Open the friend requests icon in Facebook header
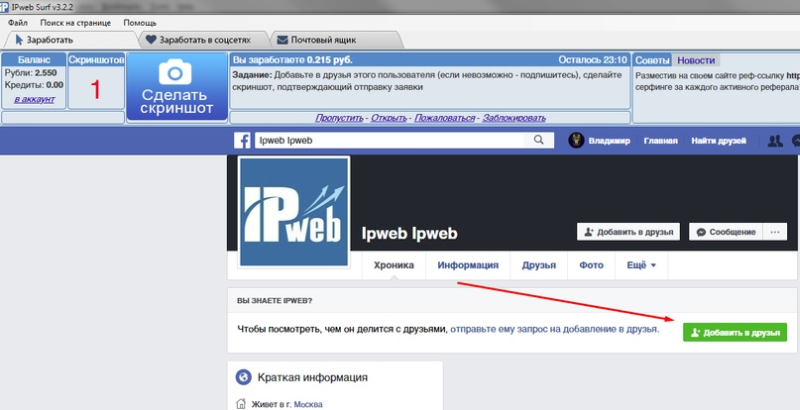The width and height of the screenshot is (800, 410). coord(774,142)
